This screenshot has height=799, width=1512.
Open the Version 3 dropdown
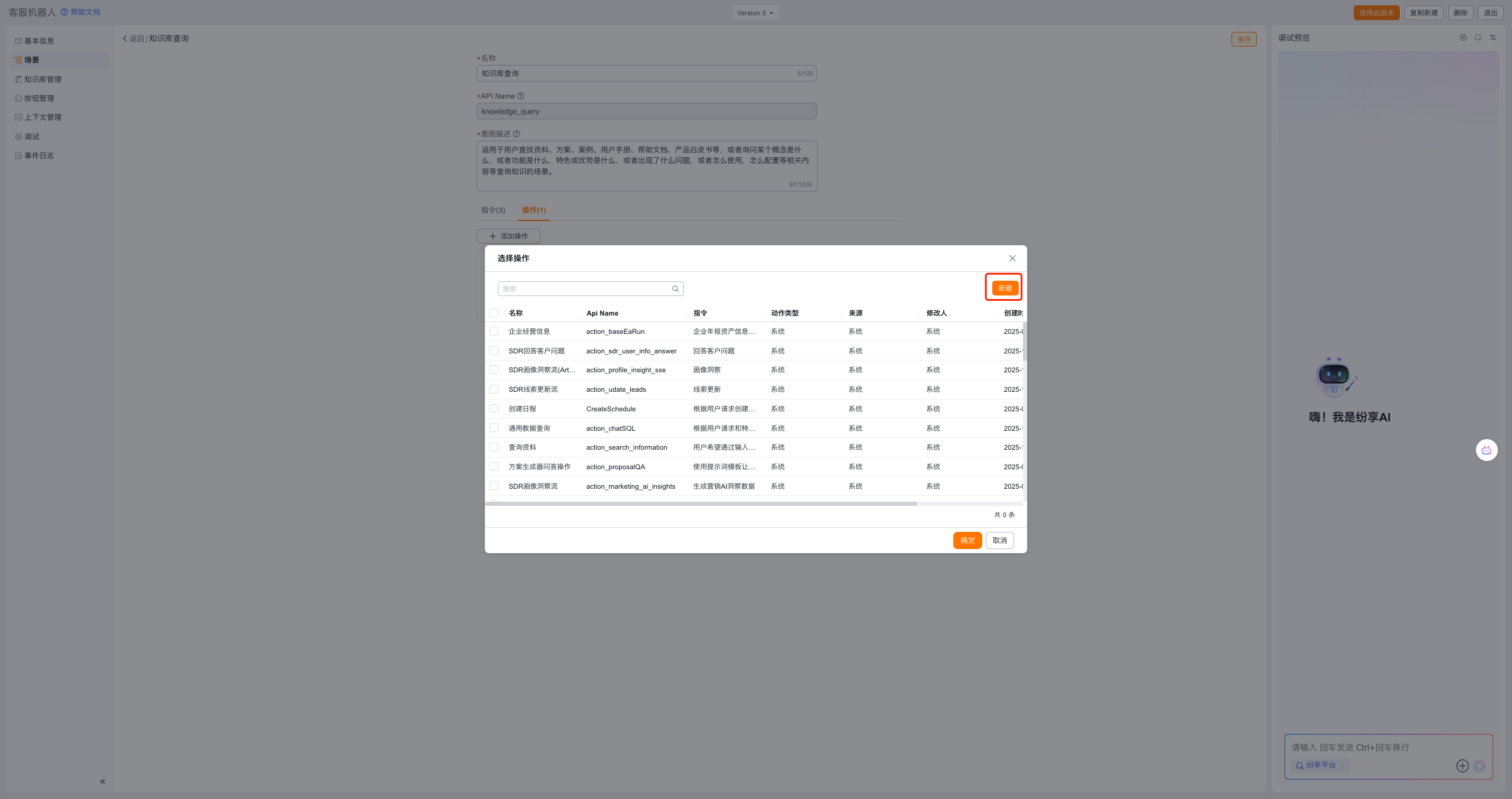click(x=755, y=13)
